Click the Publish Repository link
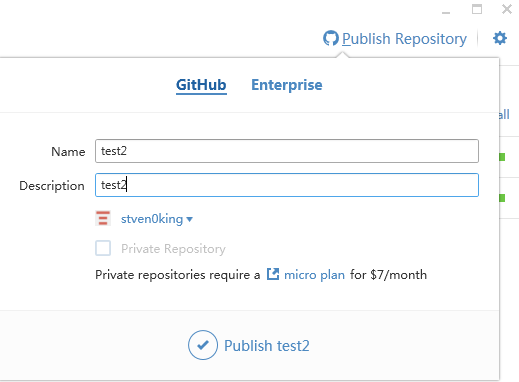 pyautogui.click(x=404, y=39)
